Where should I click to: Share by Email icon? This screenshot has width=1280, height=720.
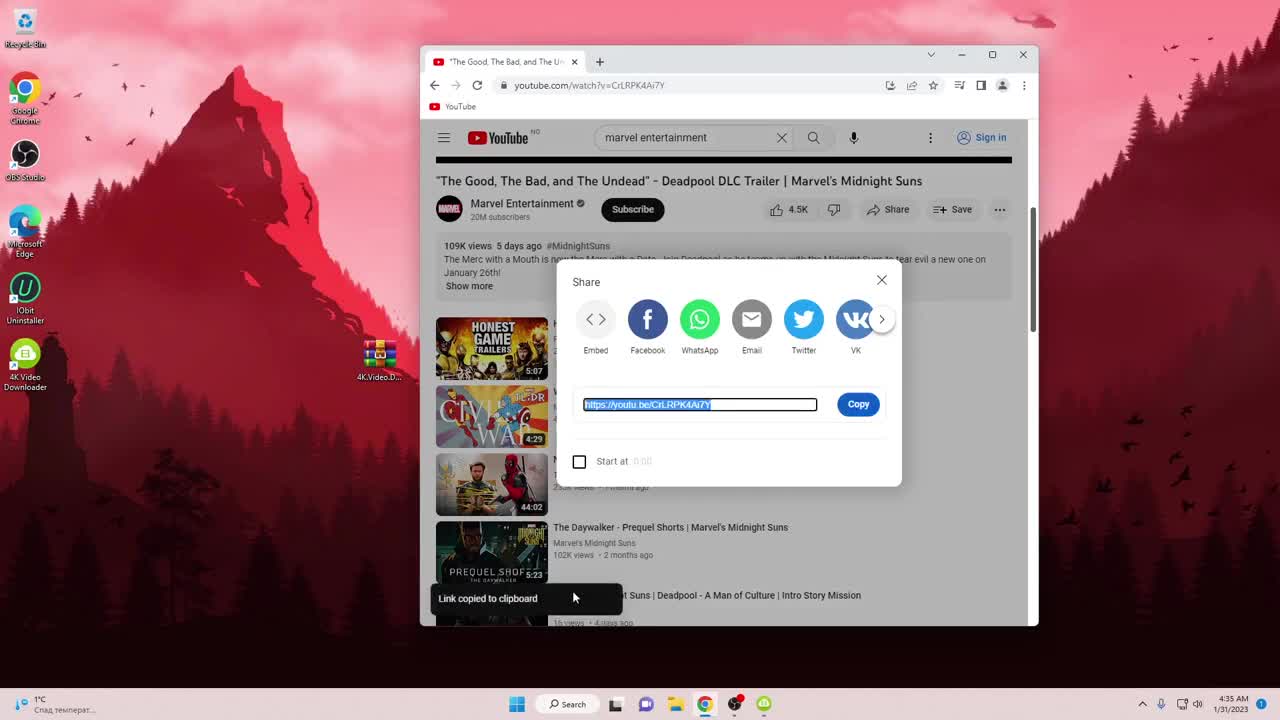751,319
